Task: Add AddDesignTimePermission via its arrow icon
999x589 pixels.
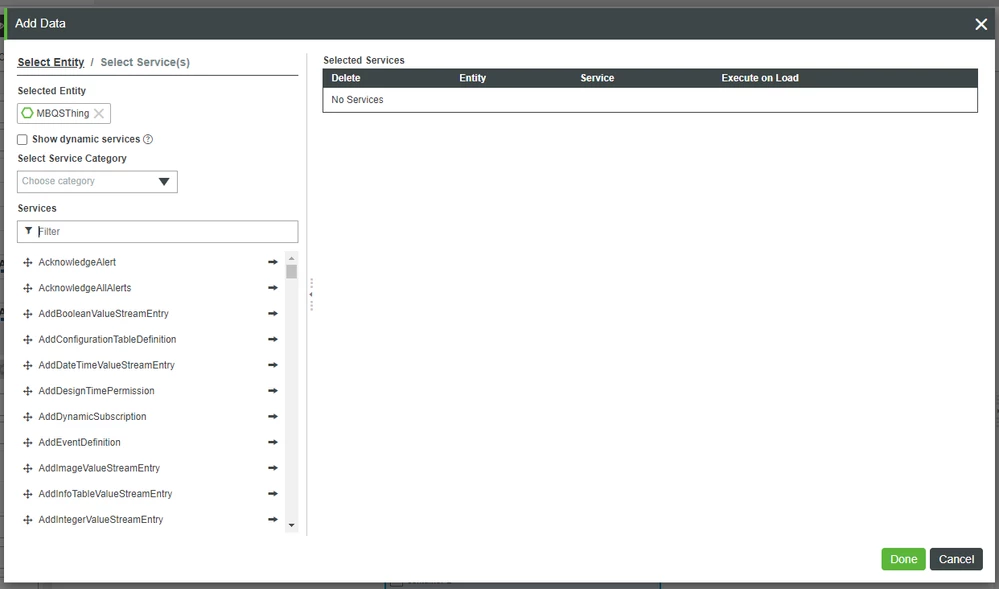Action: click(271, 391)
